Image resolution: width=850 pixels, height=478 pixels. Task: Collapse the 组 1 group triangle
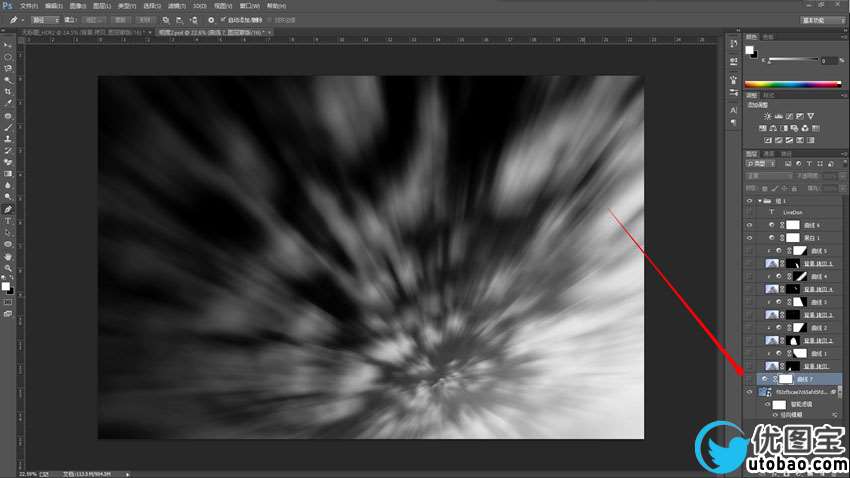760,201
